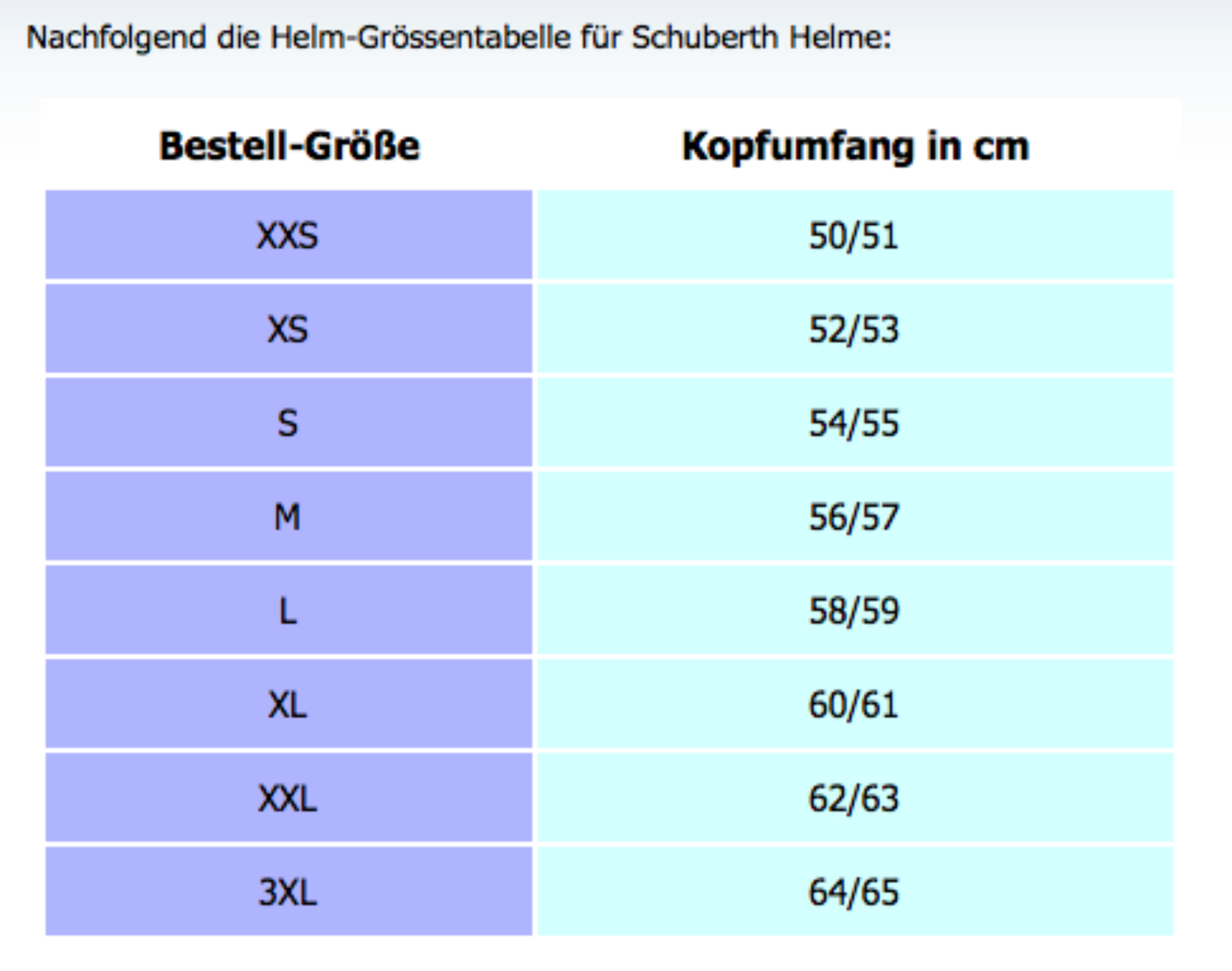Select the XS size cell
Screen dimensions: 1232x971
(288, 329)
